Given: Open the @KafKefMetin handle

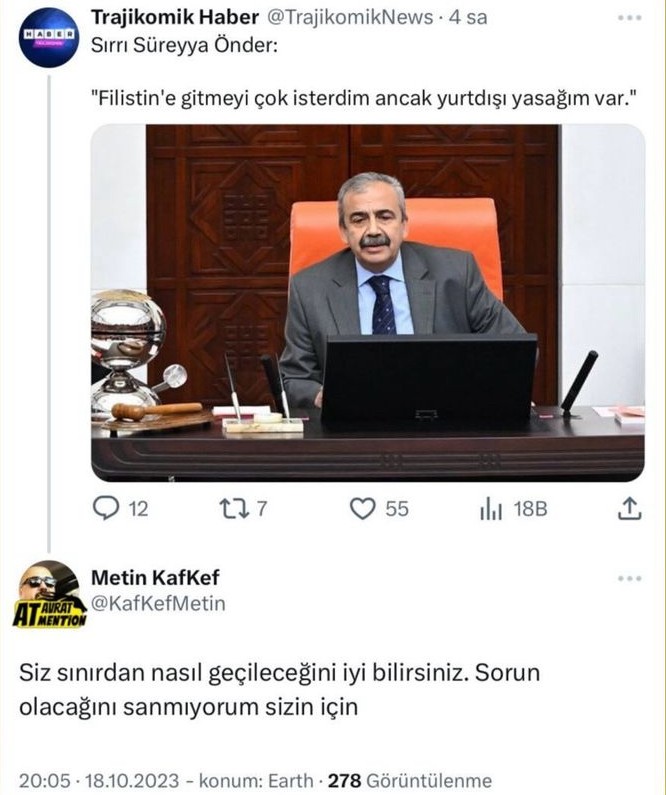Looking at the screenshot, I should (158, 603).
